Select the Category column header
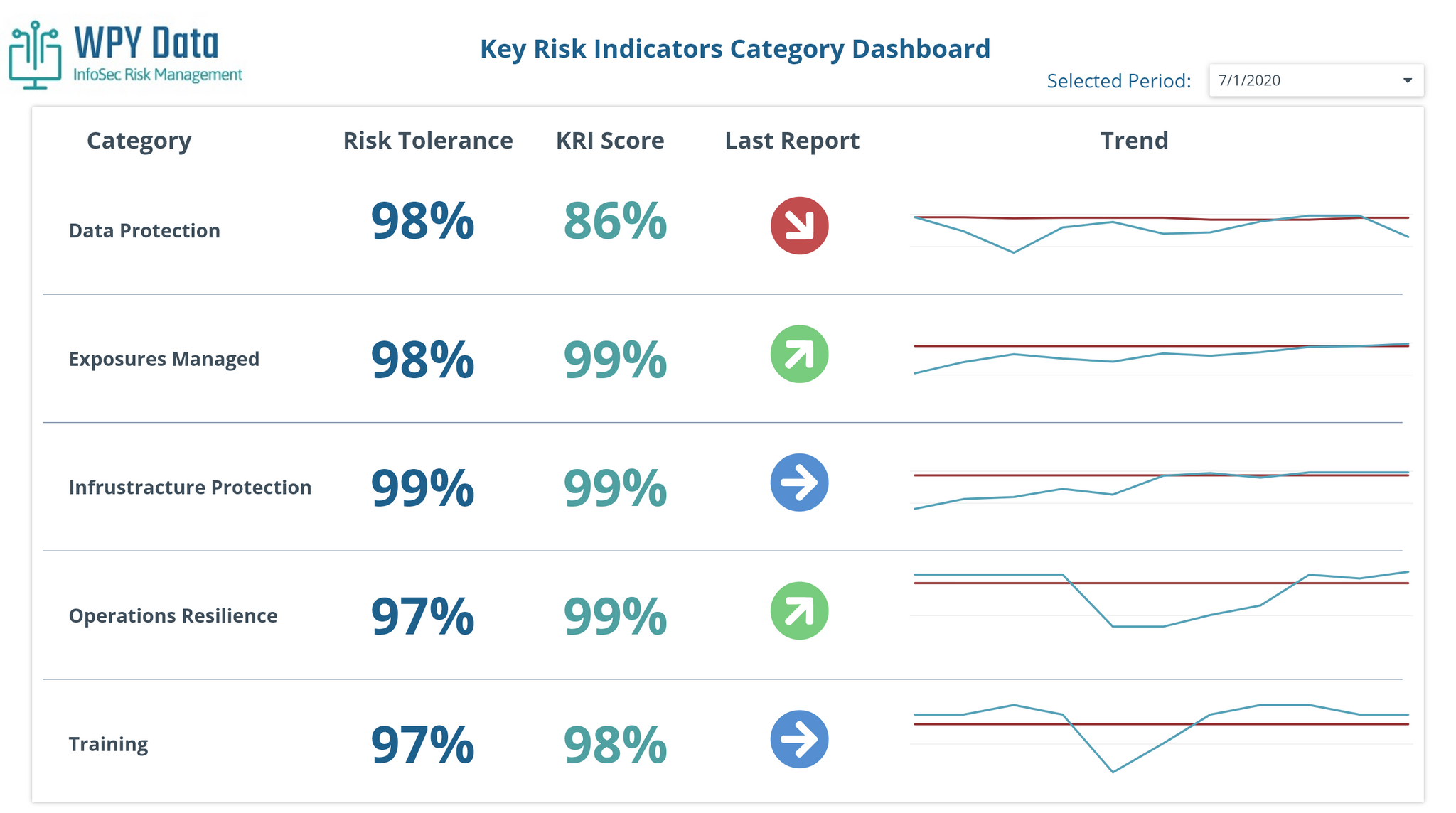Image resolution: width=1456 pixels, height=813 pixels. pos(139,140)
